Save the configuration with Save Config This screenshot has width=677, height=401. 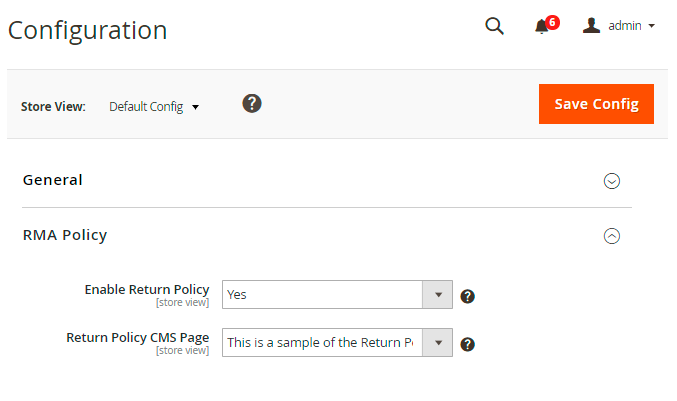596,104
